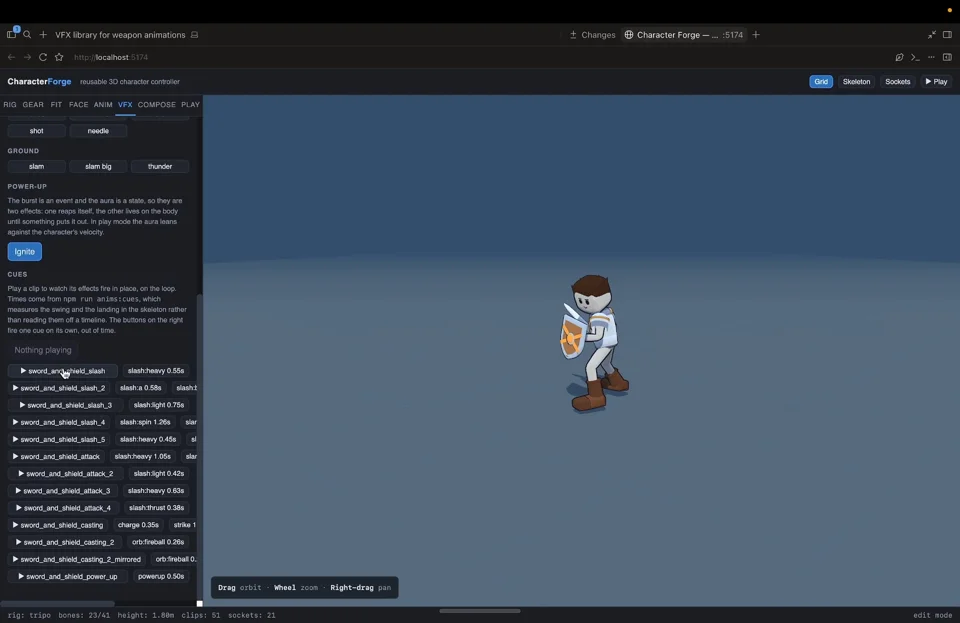This screenshot has height=623, width=960.
Task: Fire the shot effect
Action: pos(37,131)
